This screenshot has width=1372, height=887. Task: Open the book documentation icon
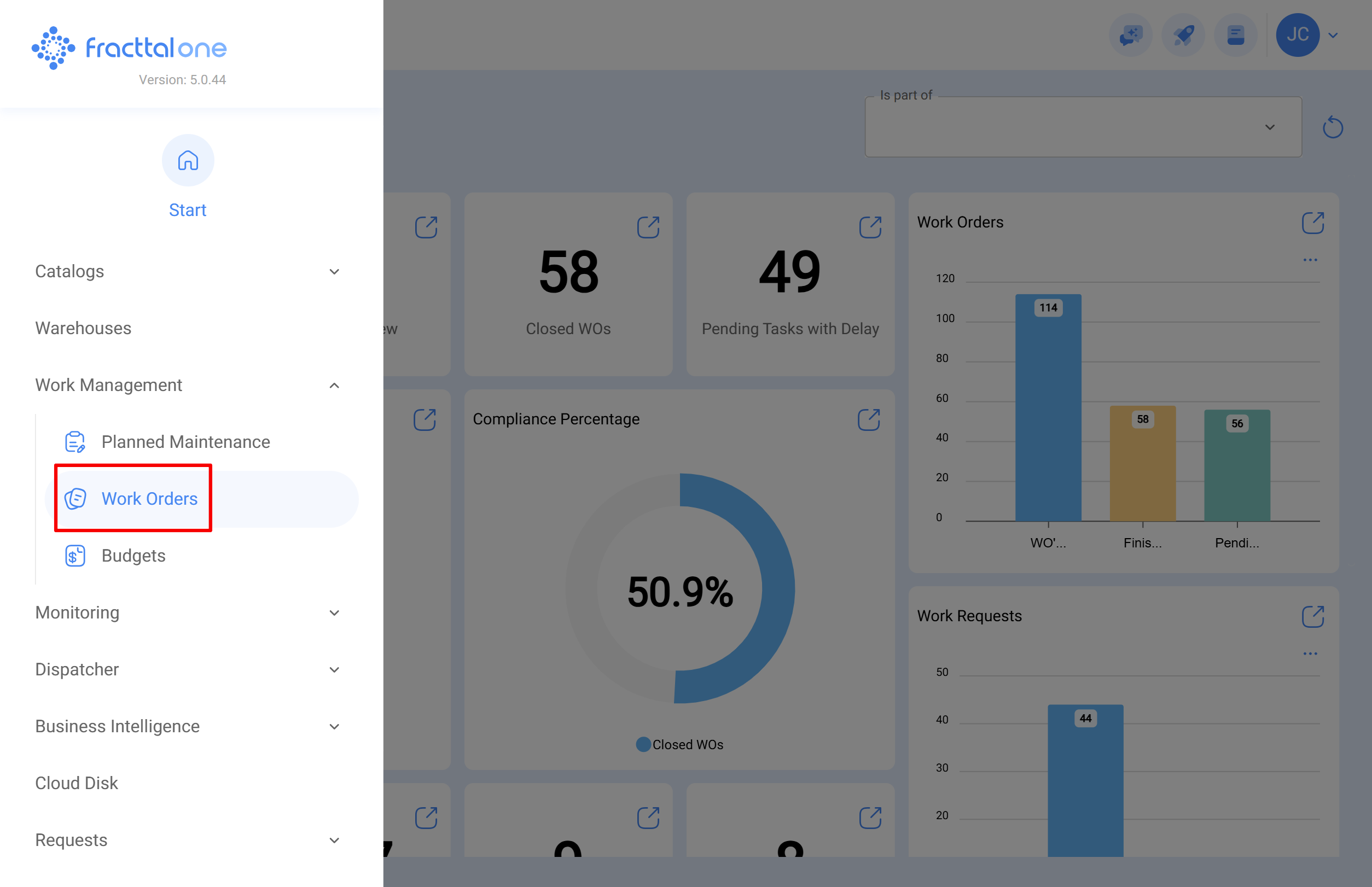[1235, 35]
